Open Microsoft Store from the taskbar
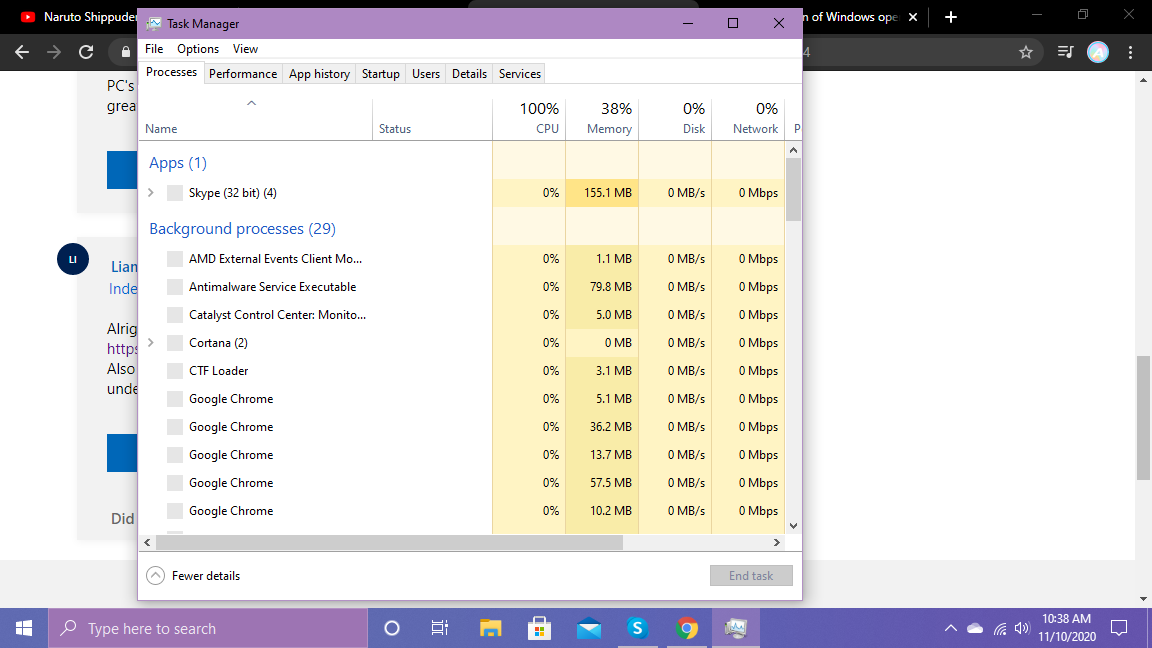The height and width of the screenshot is (648, 1152). click(539, 628)
